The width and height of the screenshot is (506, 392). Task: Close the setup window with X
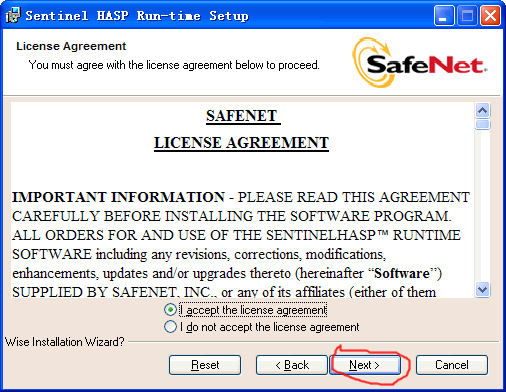coord(490,16)
